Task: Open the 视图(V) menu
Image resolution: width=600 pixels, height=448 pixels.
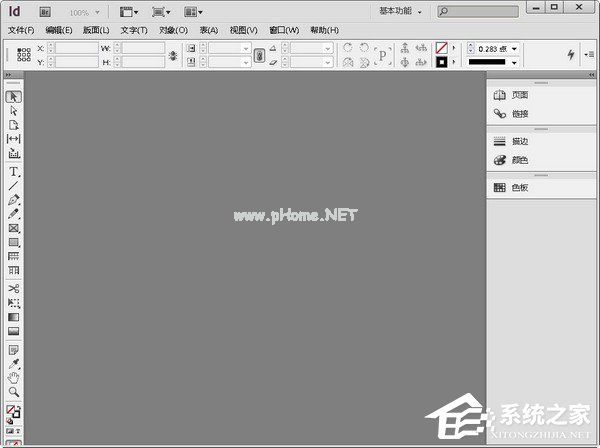Action: (243, 30)
